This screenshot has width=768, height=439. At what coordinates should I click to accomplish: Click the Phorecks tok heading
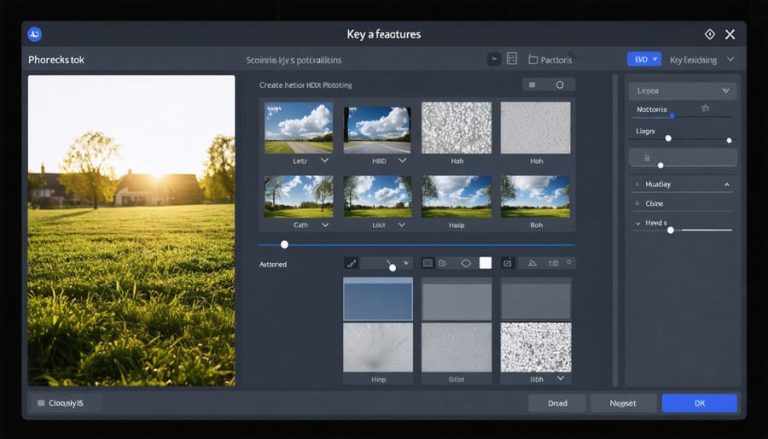coord(56,60)
